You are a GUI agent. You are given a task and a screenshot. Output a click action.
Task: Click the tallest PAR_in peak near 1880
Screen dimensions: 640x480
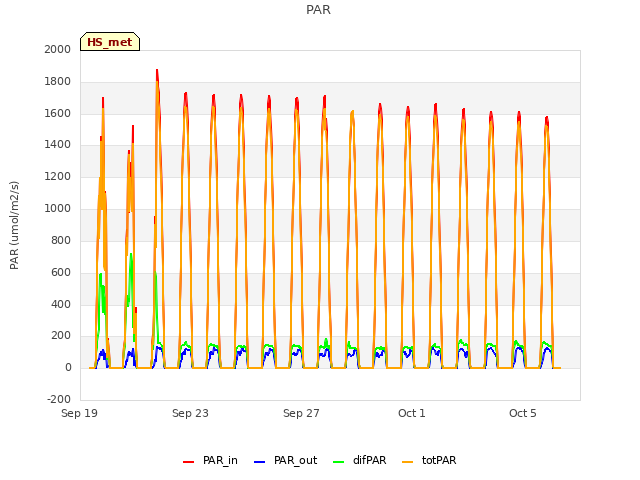coord(157,71)
